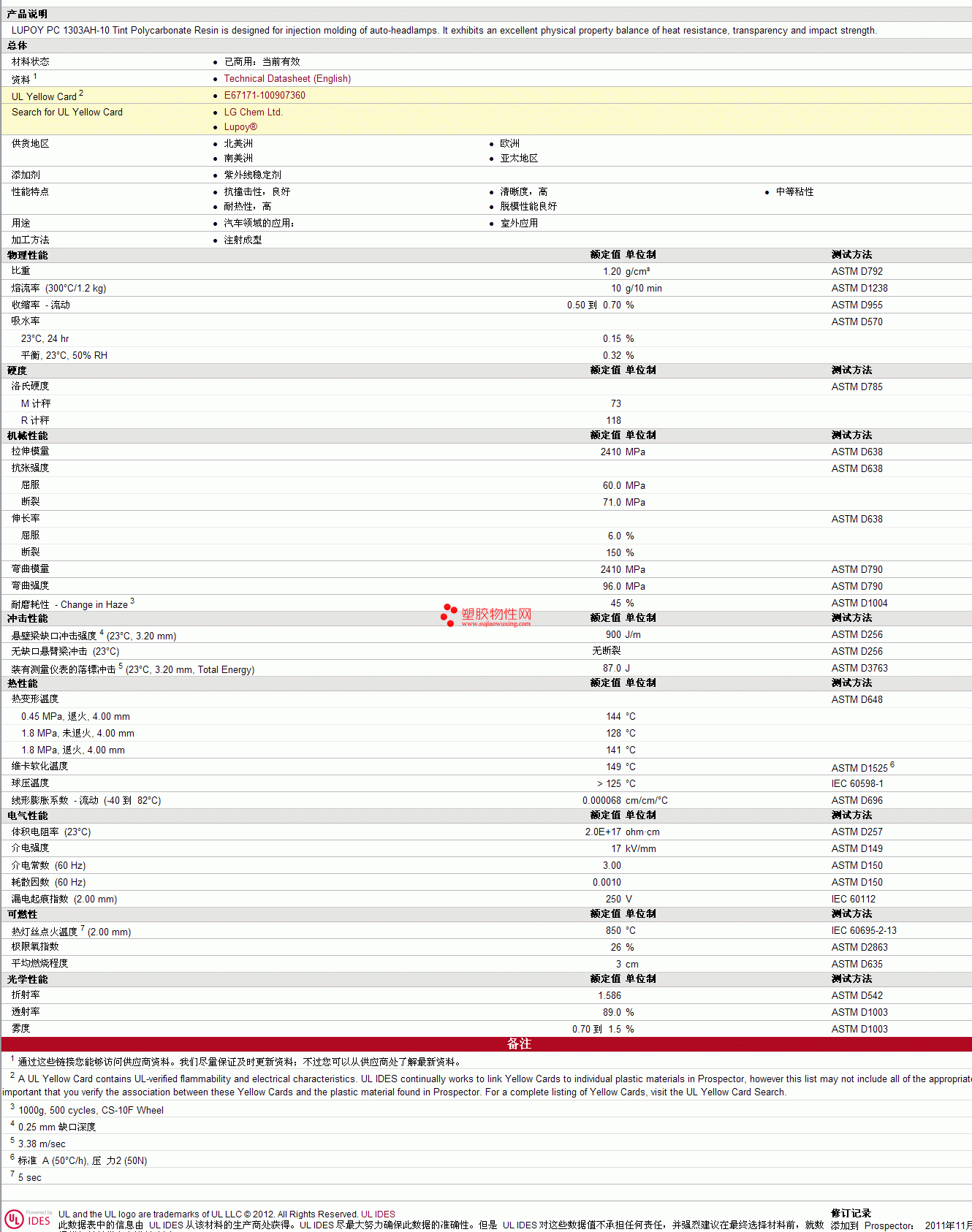Click the 备注 red notes header bar
The height and width of the screenshot is (1232, 972).
[x=486, y=1044]
